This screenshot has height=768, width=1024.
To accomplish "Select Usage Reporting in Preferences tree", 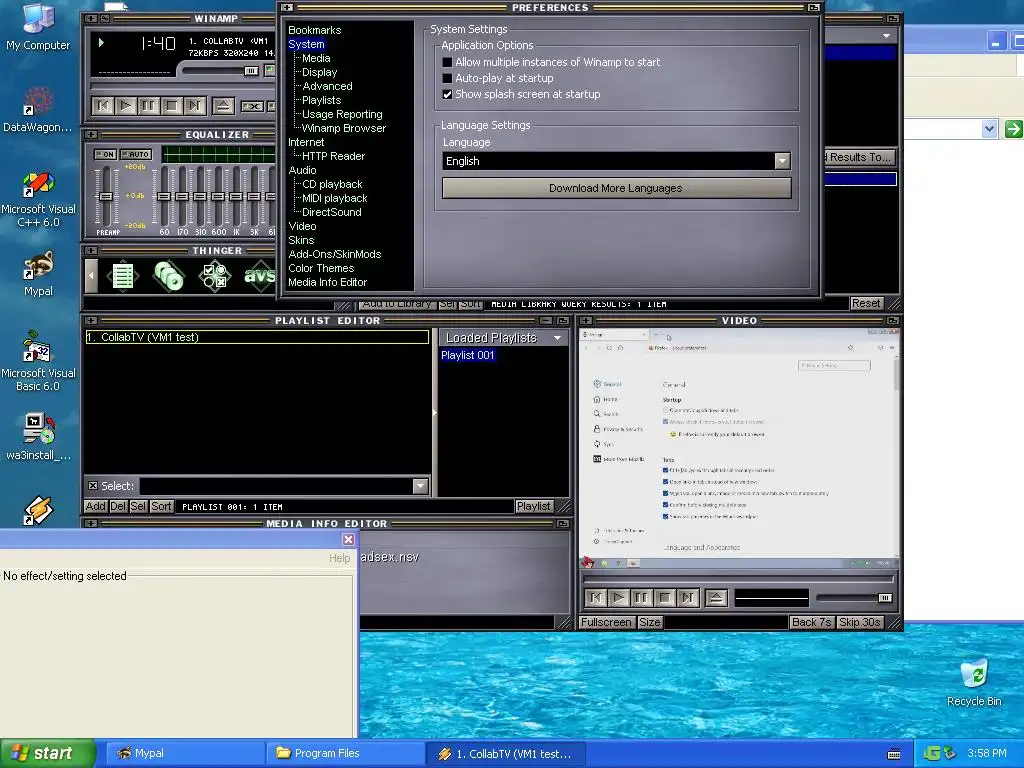I will [342, 114].
